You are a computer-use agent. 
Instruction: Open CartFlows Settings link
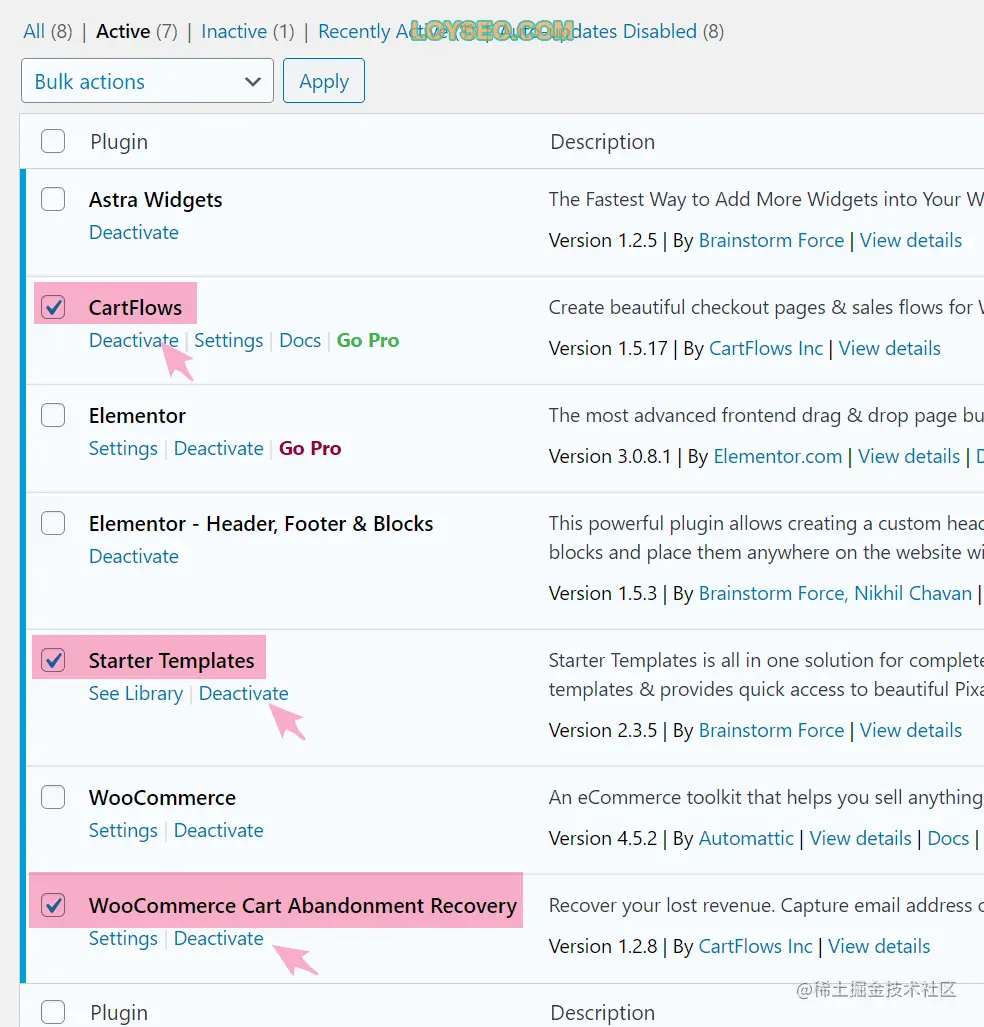[229, 340]
